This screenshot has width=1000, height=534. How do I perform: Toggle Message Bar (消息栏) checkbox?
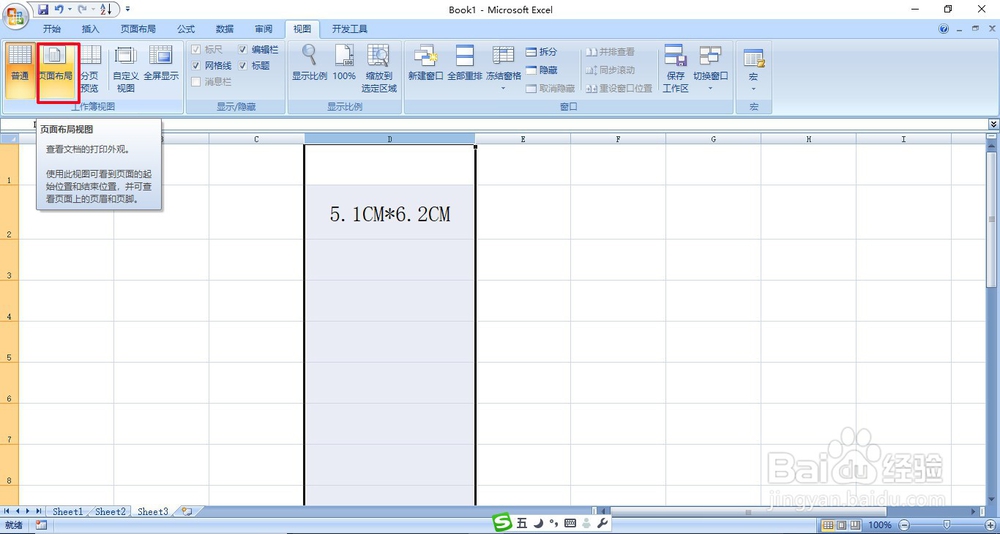(x=196, y=82)
